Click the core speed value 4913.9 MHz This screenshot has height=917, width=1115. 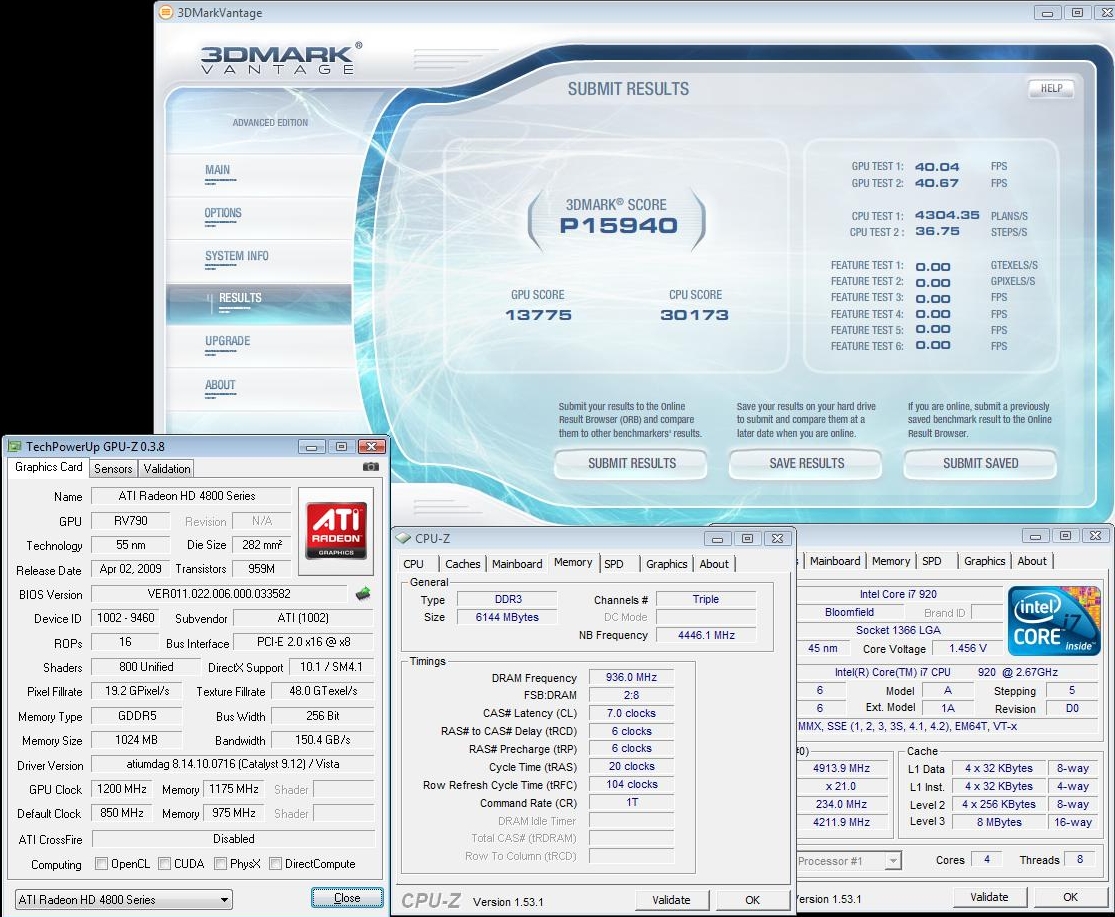coord(842,768)
